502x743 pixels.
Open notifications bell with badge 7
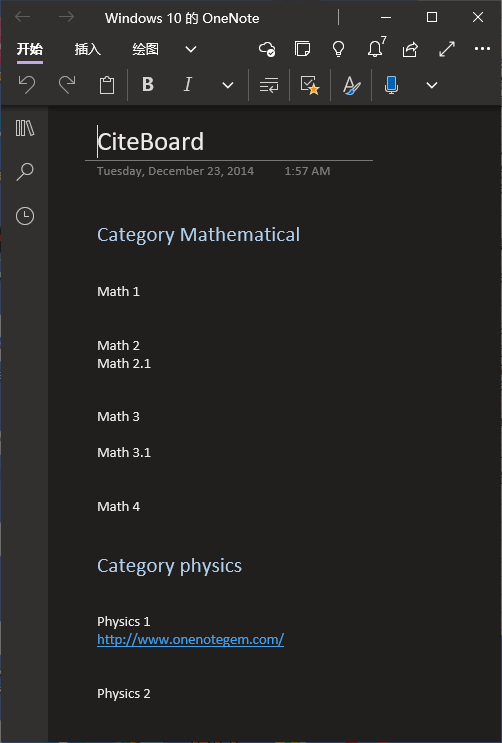(376, 48)
